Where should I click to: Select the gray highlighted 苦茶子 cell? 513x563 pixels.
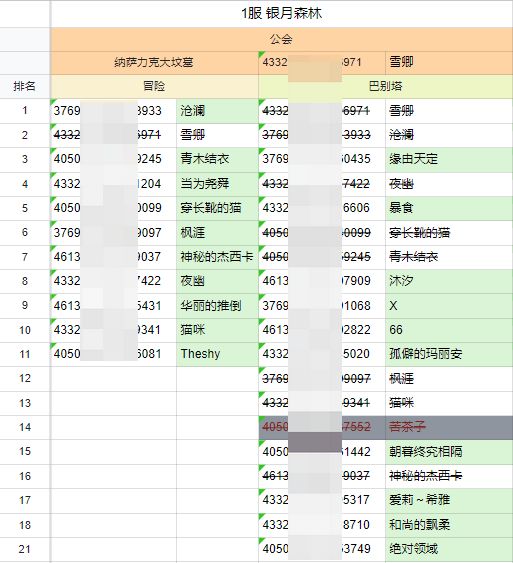(x=449, y=427)
